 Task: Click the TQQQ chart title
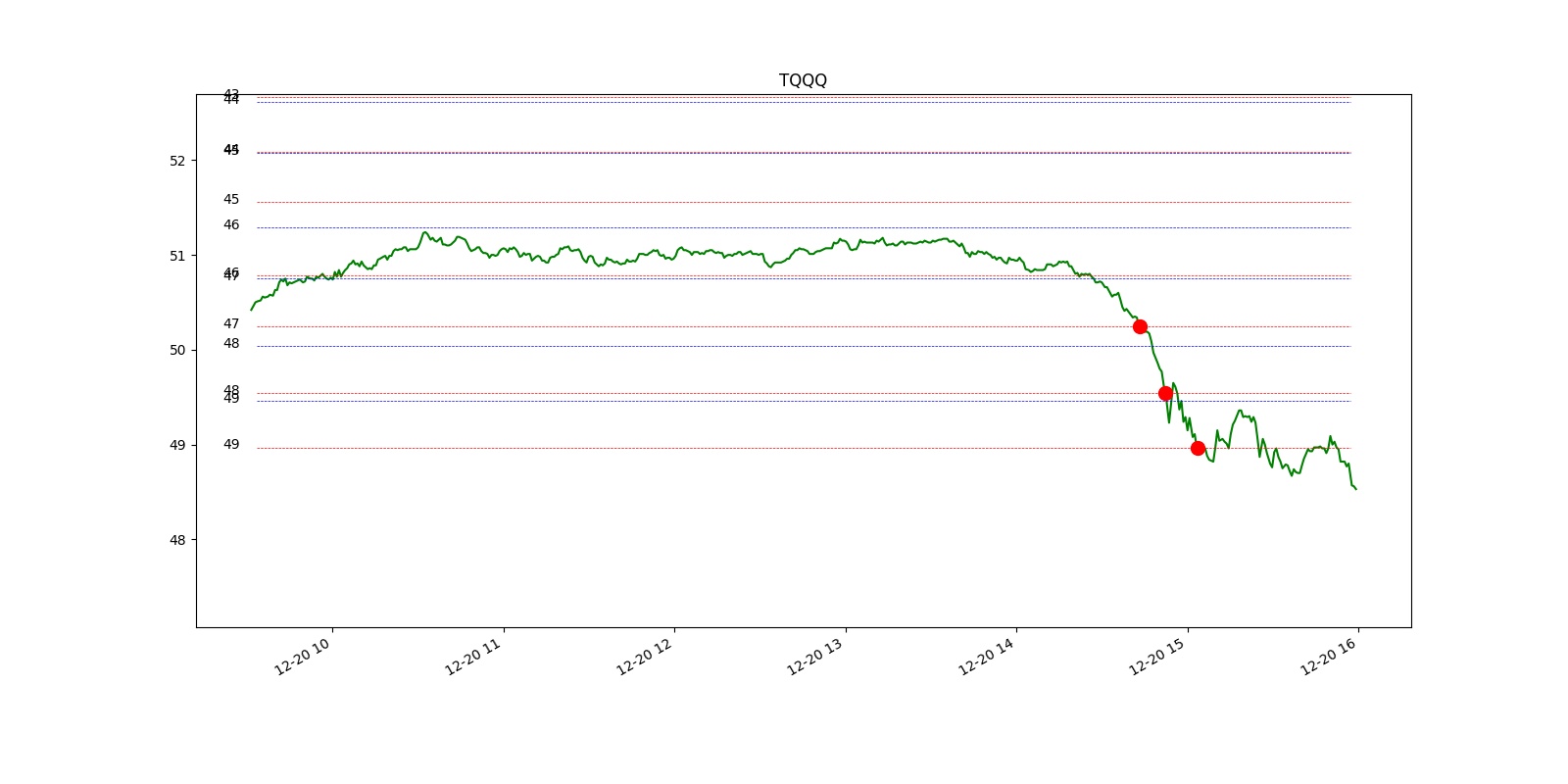[803, 80]
